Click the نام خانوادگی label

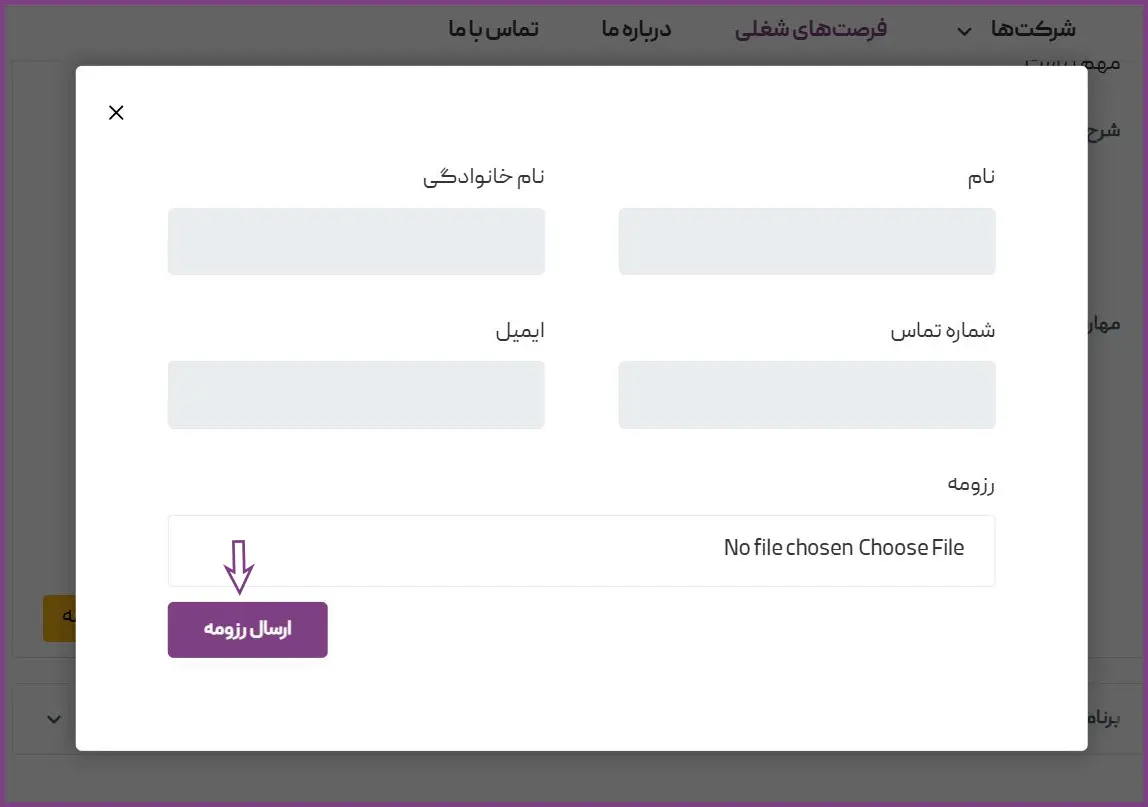(x=484, y=177)
